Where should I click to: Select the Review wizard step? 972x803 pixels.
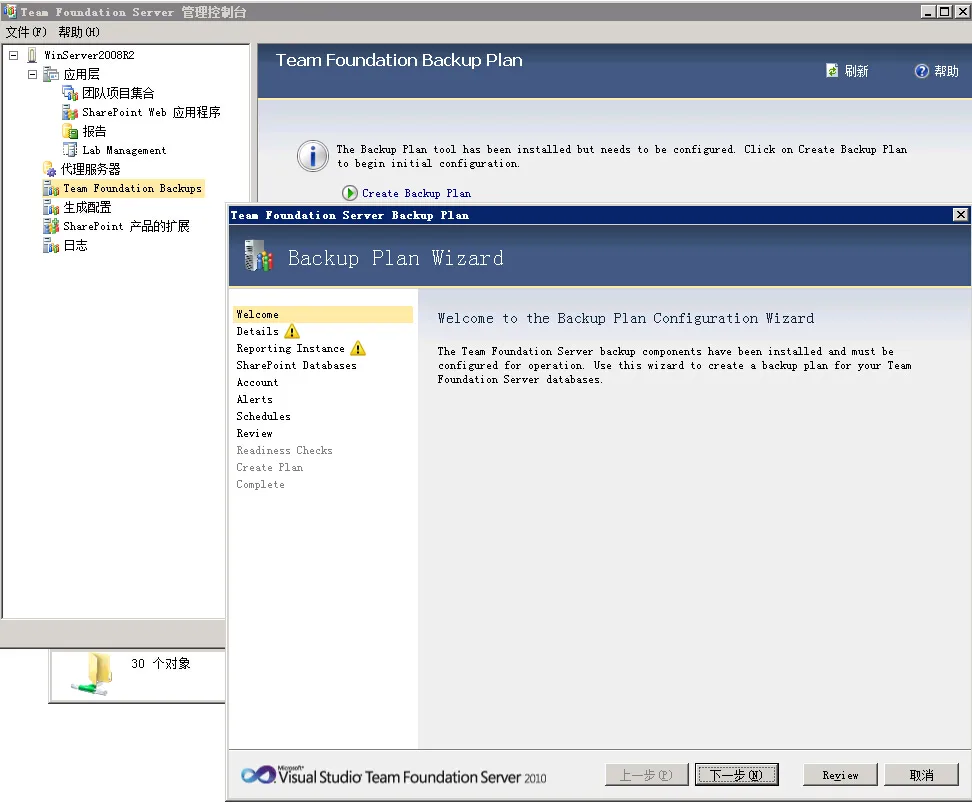(x=254, y=433)
